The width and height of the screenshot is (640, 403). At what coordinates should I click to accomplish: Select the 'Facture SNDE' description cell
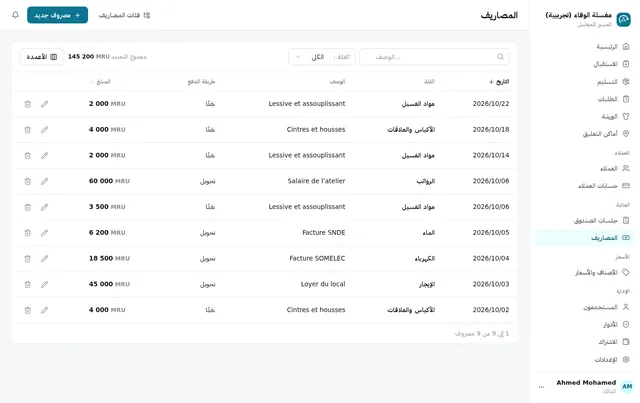[324, 233]
